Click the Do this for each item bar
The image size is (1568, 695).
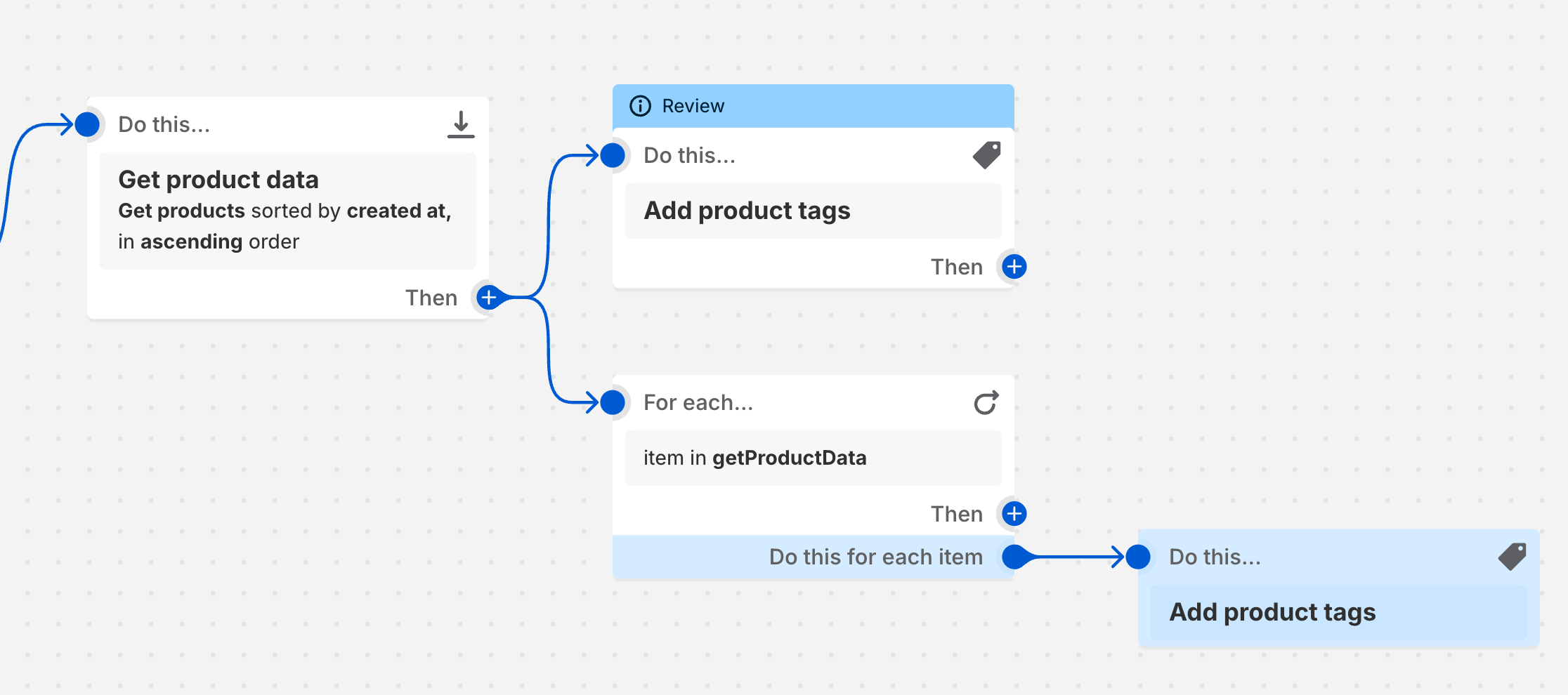click(875, 557)
